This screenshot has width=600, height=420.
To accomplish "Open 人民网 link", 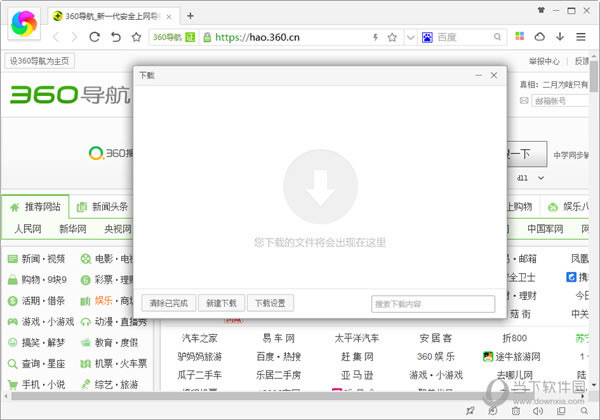I will pos(28,229).
